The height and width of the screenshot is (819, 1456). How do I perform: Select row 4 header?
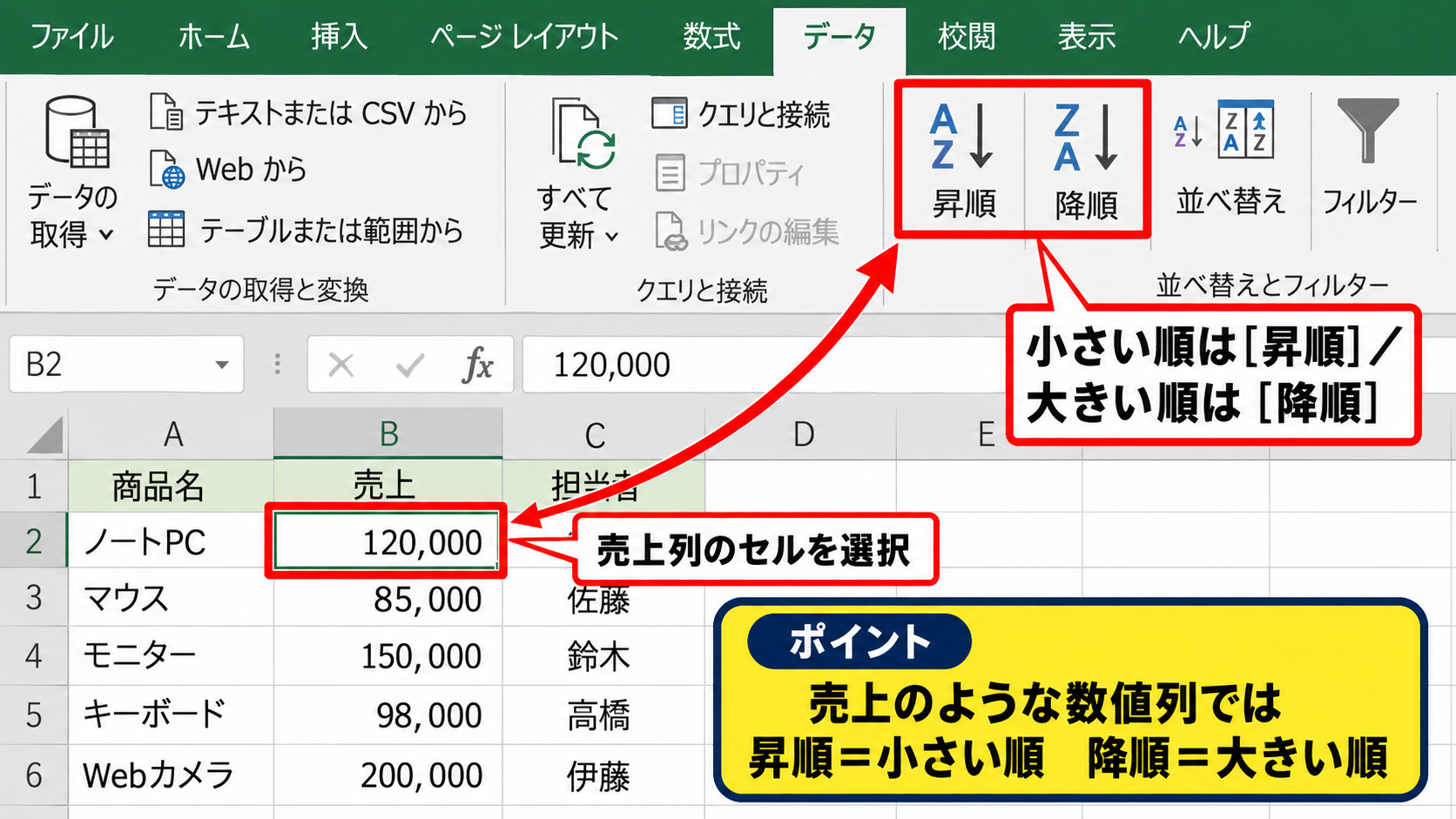pos(34,655)
